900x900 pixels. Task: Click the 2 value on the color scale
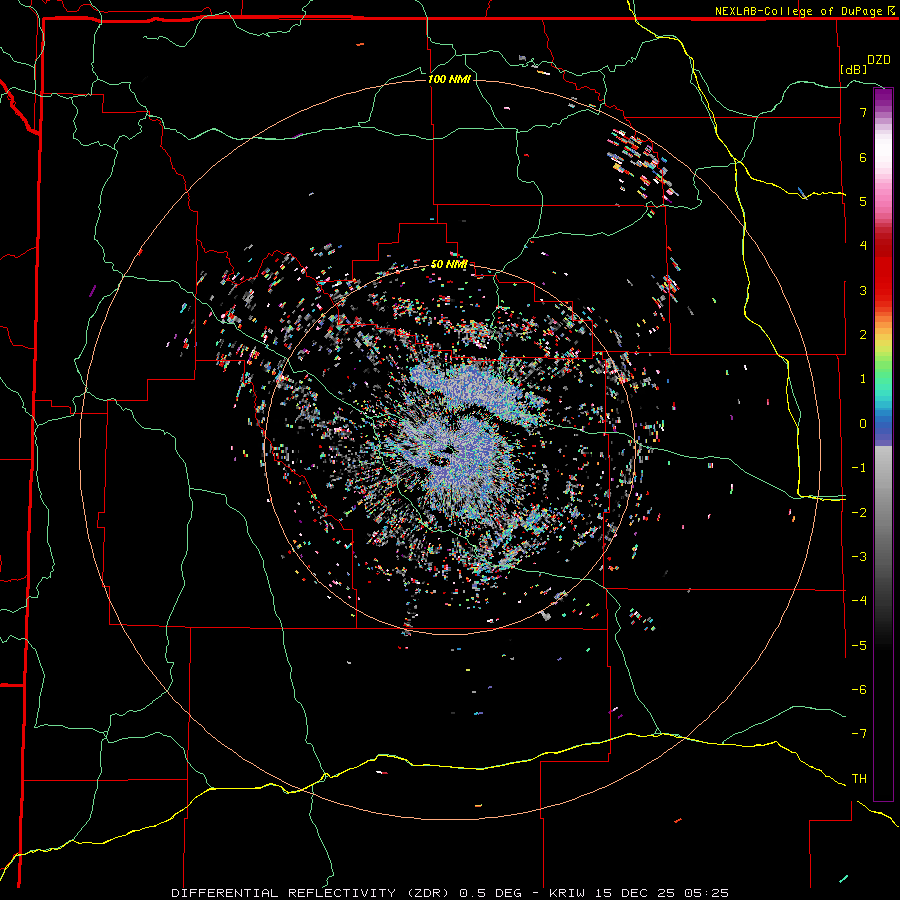pos(863,335)
